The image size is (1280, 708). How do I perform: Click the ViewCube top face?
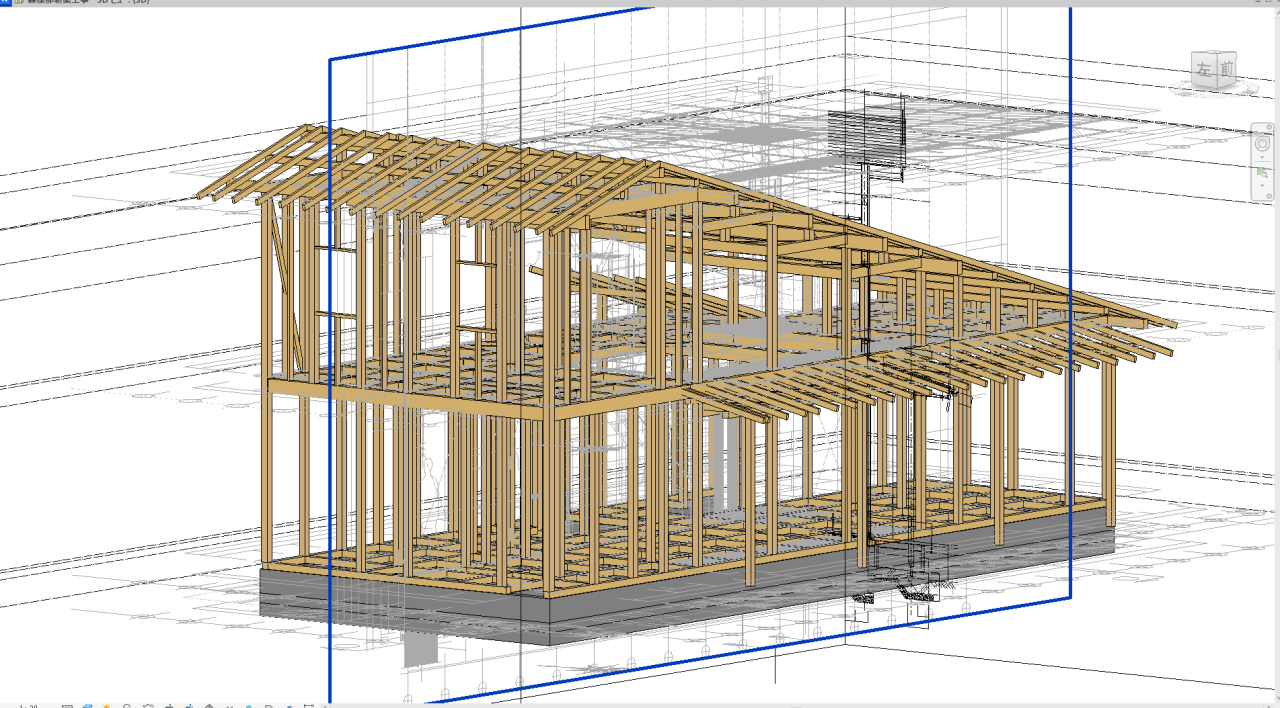(1214, 54)
